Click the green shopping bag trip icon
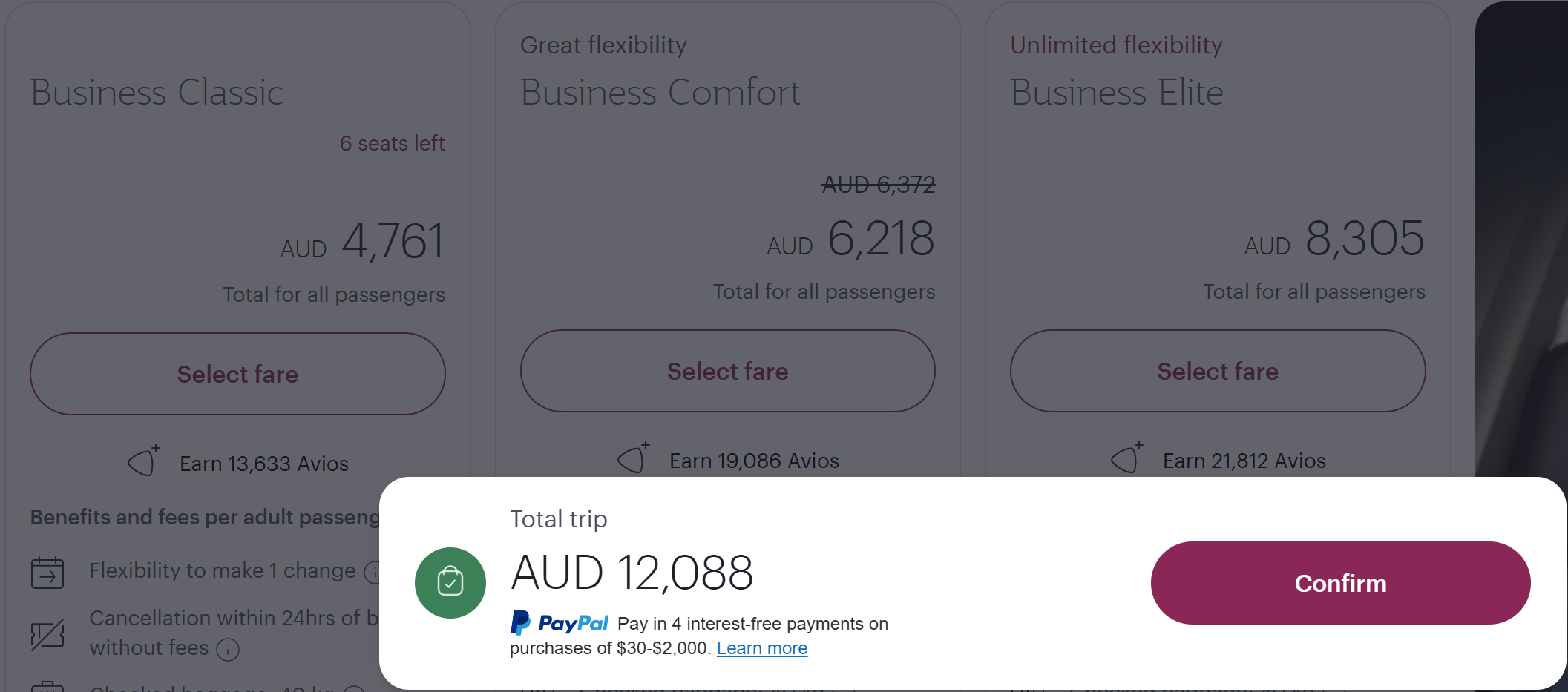The height and width of the screenshot is (692, 1568). tap(450, 583)
